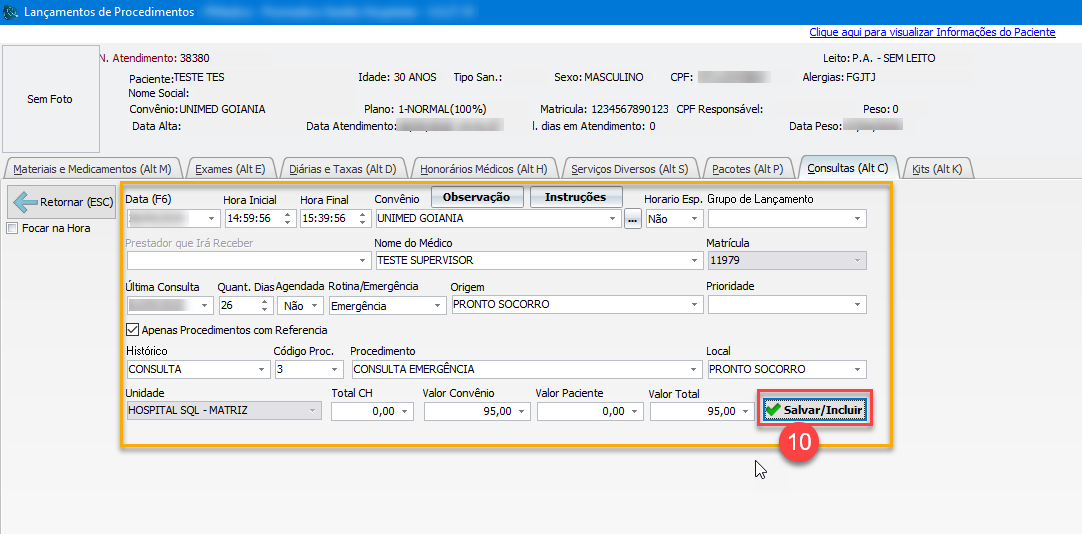The height and width of the screenshot is (534, 1082).
Task: Click the green checkmark Salvar/Incluir button
Action: click(x=814, y=411)
